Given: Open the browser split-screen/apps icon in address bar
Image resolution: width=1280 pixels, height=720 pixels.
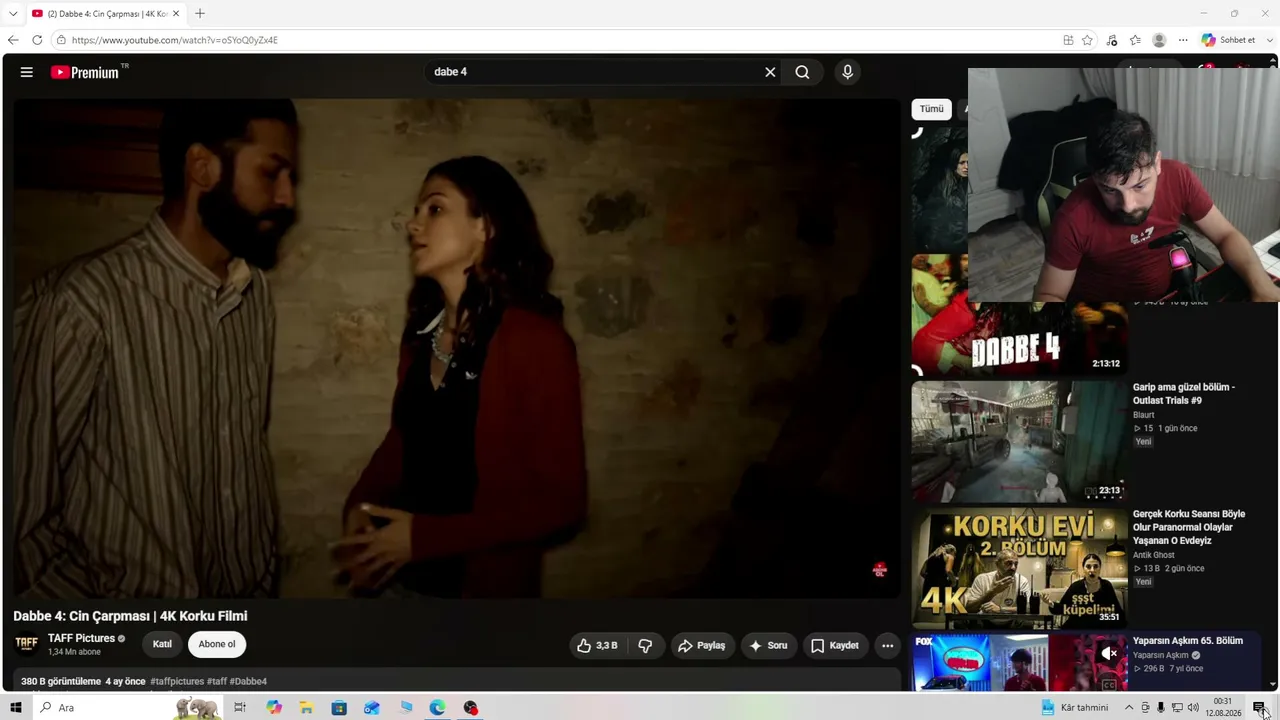Looking at the screenshot, I should tap(1068, 40).
